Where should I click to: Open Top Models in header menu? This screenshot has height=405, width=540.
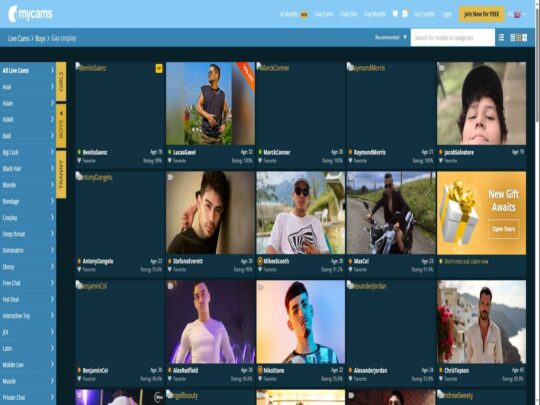pos(375,14)
